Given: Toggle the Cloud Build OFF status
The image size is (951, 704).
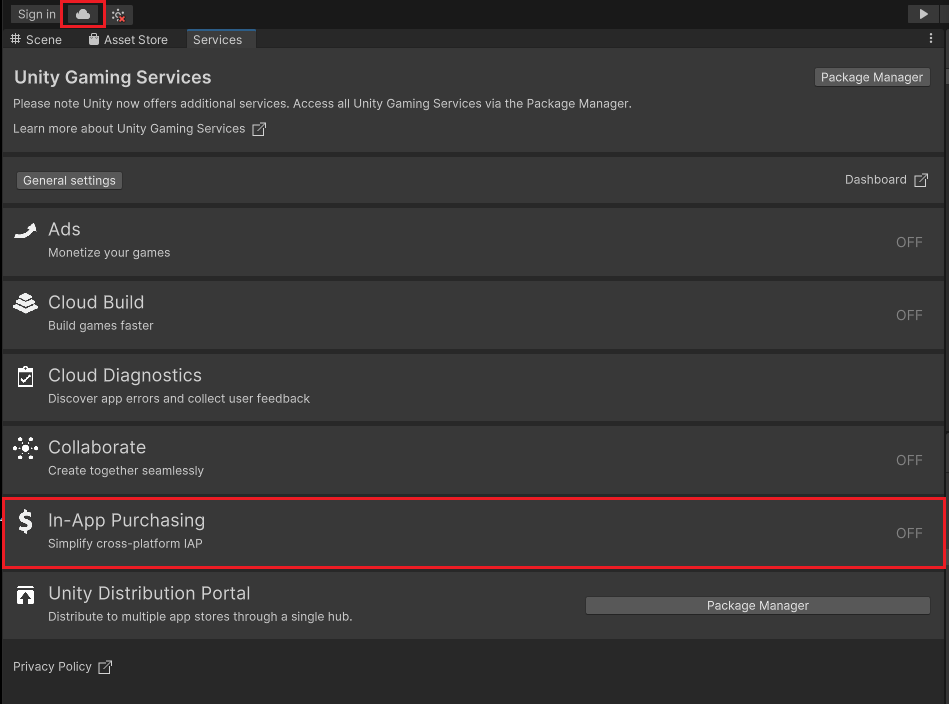Looking at the screenshot, I should [x=909, y=315].
